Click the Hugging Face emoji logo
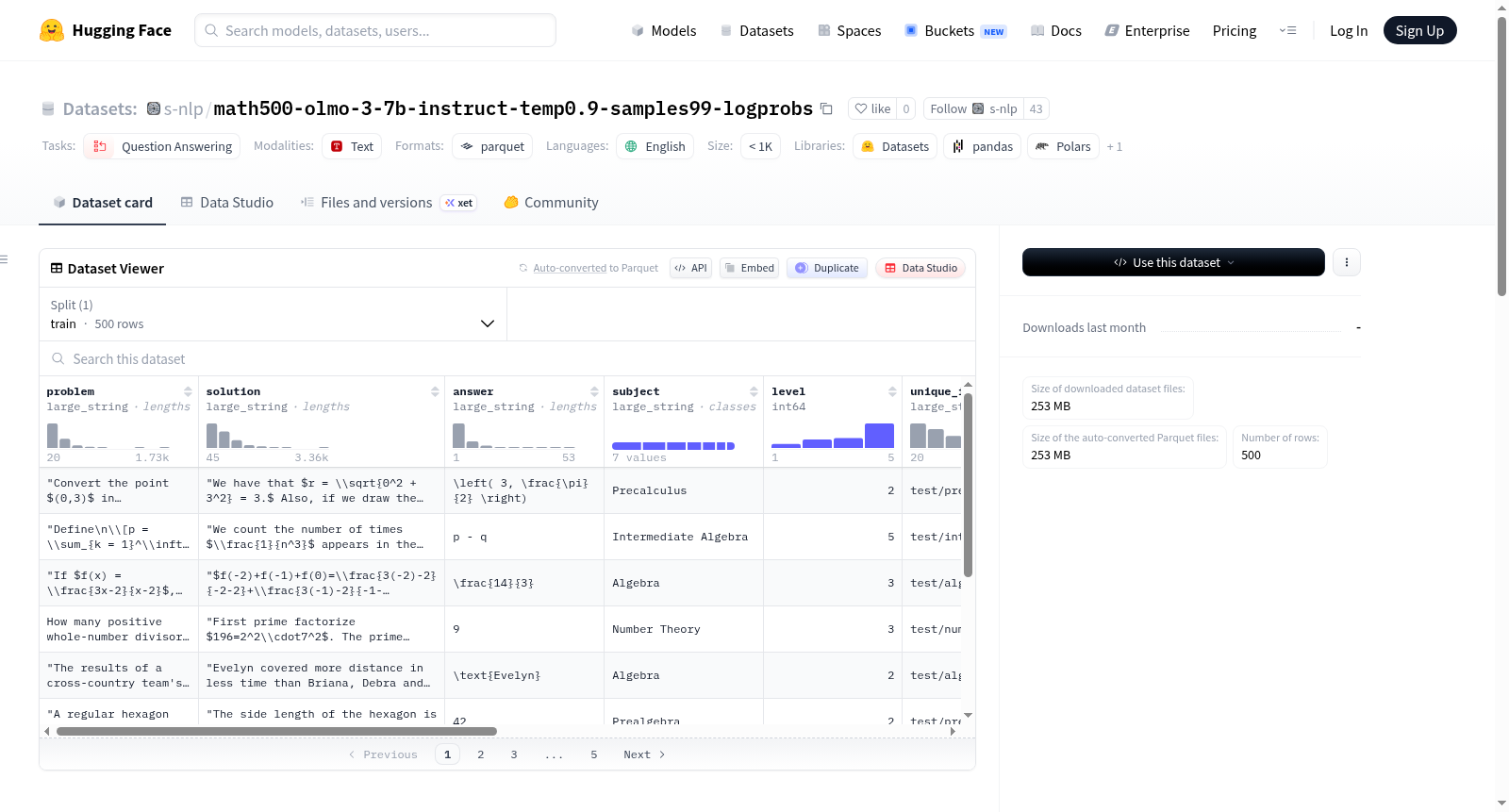1509x812 pixels. point(52,30)
